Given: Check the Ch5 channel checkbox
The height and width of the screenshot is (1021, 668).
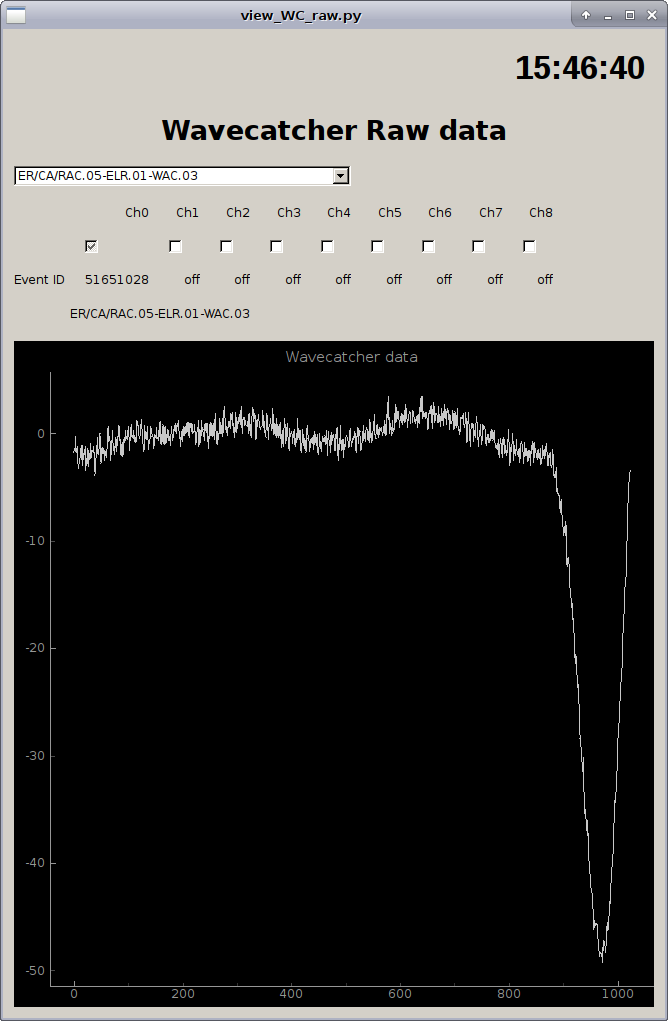Looking at the screenshot, I should coord(377,246).
